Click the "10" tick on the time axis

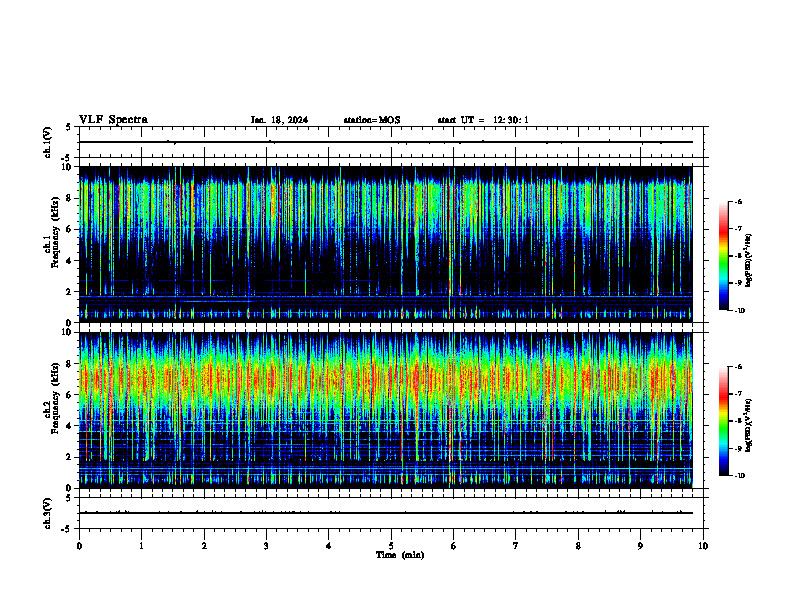click(703, 546)
